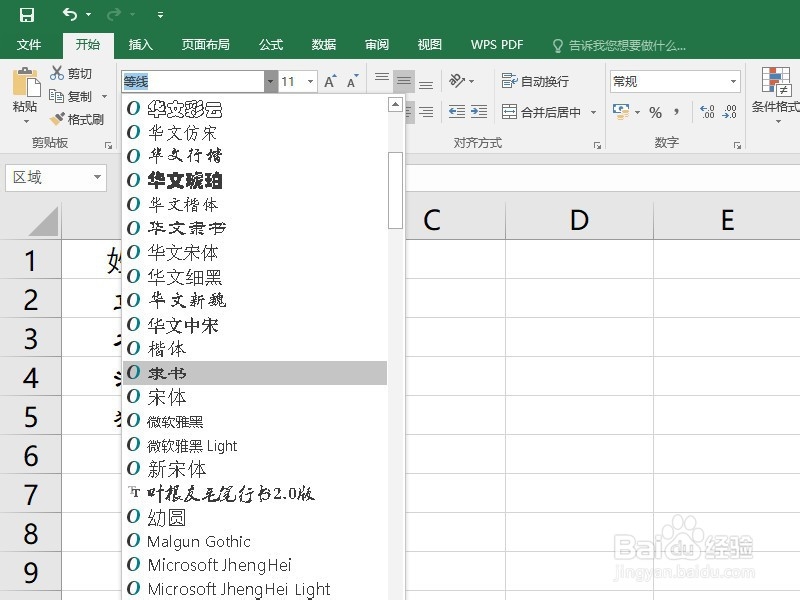Choose 华文彩云 font
Viewport: 800px width, 600px height.
click(x=254, y=109)
